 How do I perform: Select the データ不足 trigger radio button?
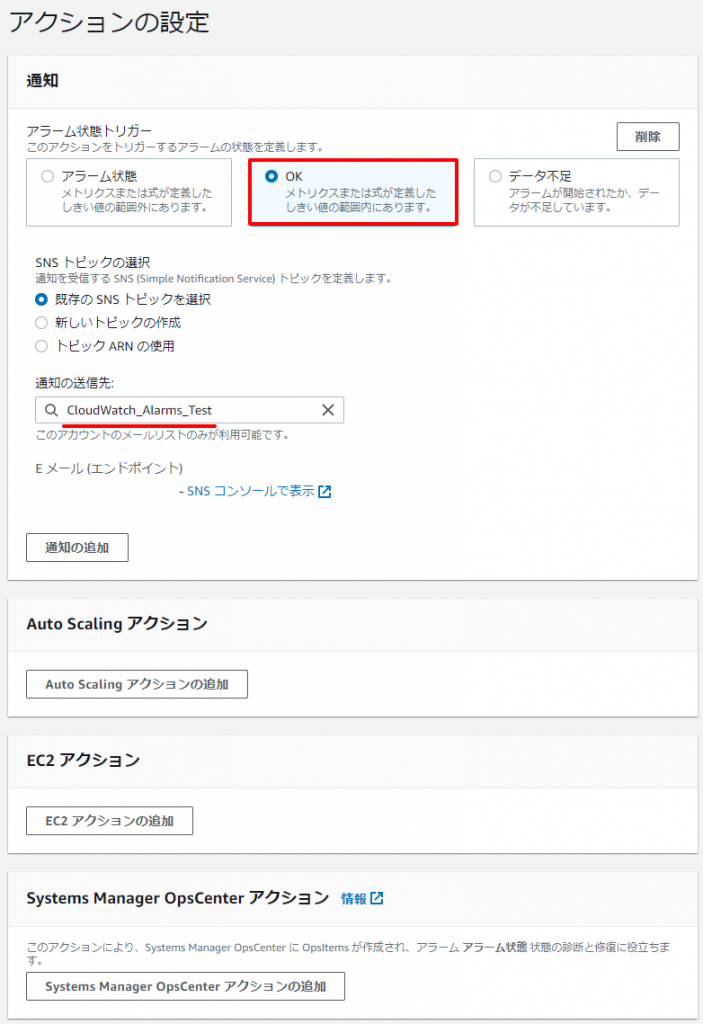495,176
